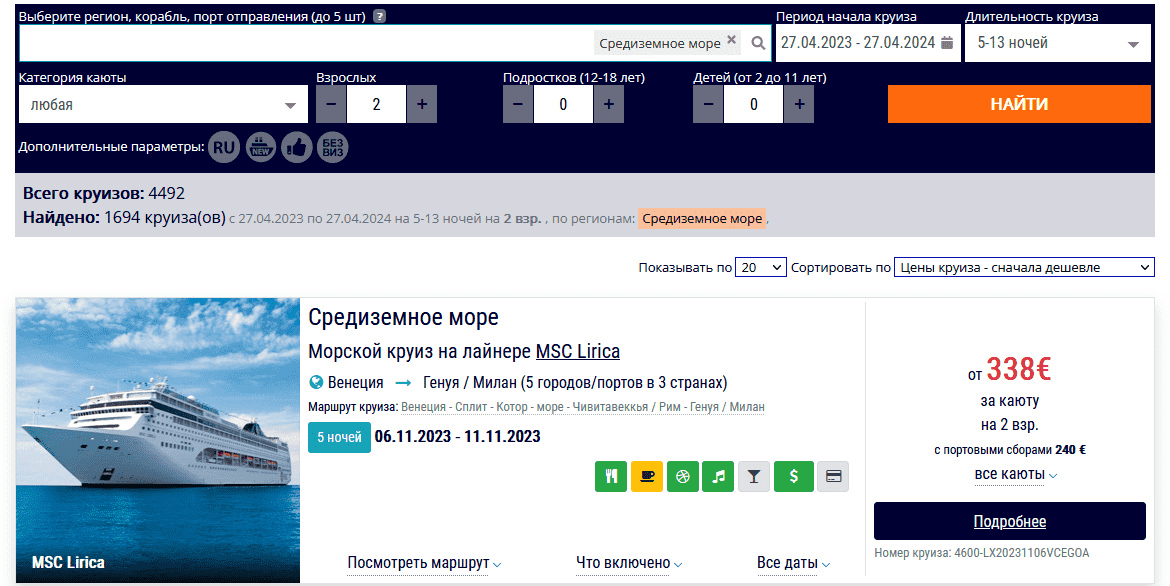1170x586 pixels.
Task: Click the help question mark icon
Action: point(379,17)
